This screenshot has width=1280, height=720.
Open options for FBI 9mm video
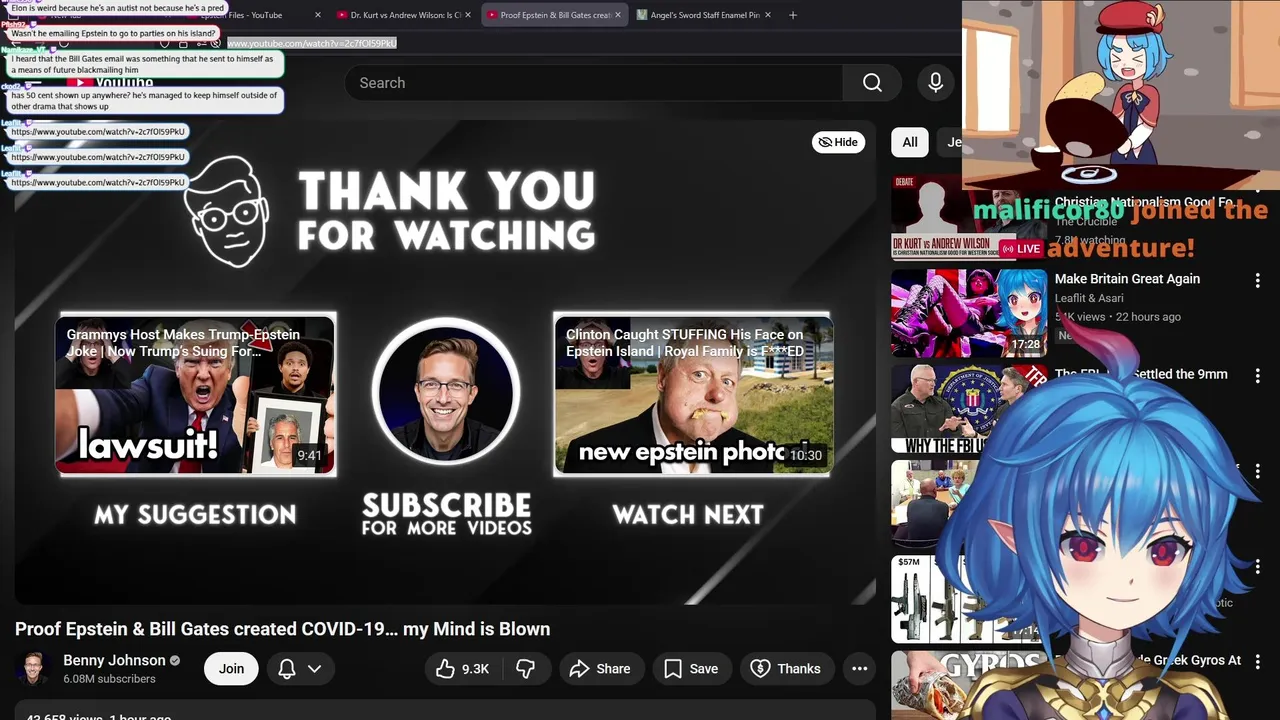click(1257, 376)
